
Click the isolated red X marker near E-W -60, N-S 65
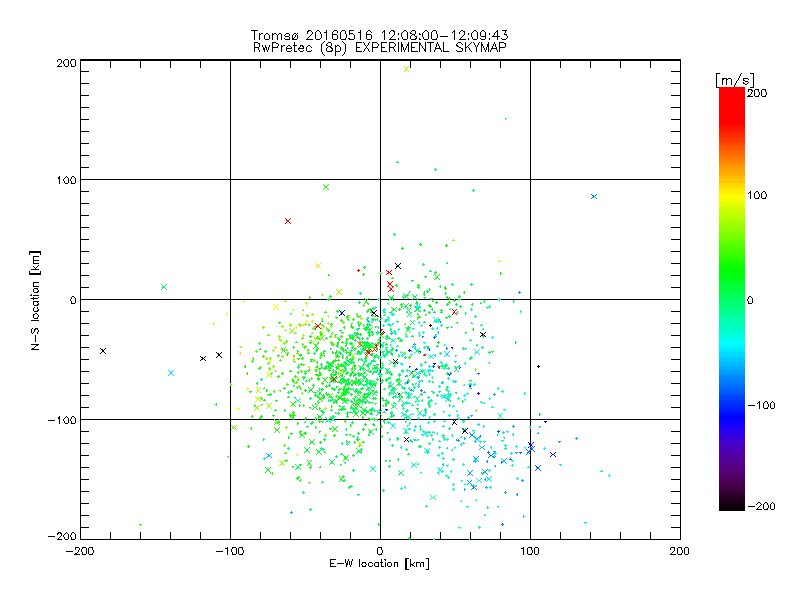288,221
